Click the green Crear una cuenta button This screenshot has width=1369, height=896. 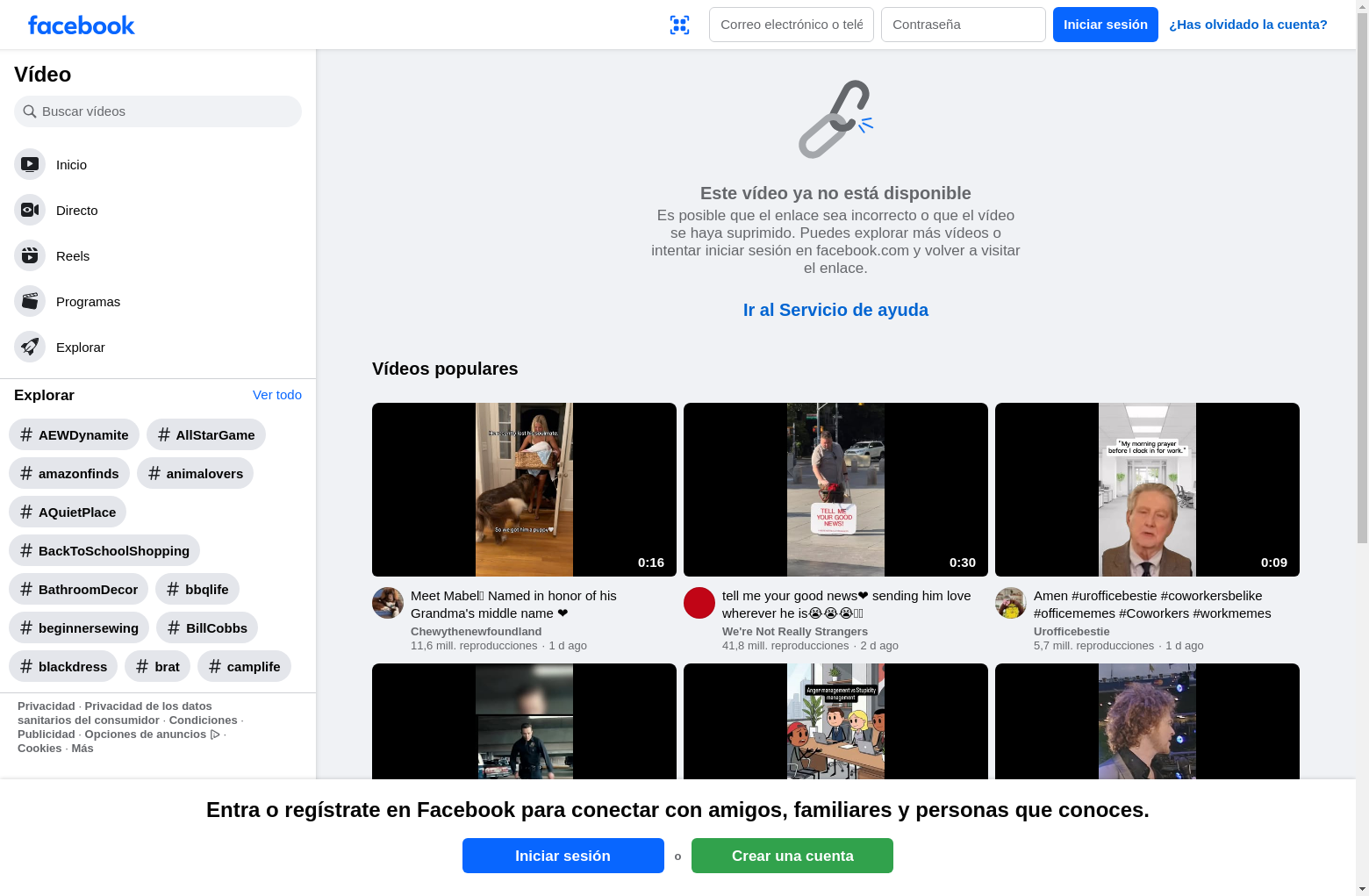pyautogui.click(x=792, y=856)
